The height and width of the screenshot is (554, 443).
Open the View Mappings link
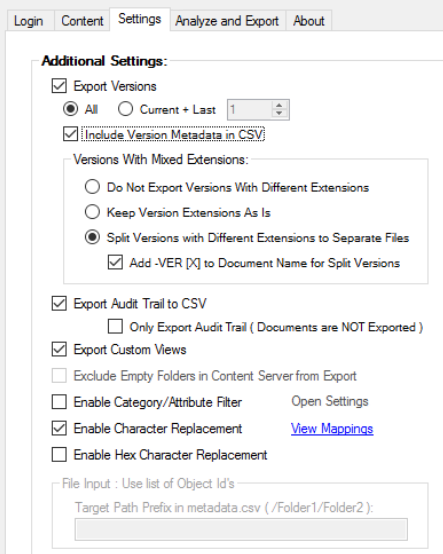pos(332,428)
